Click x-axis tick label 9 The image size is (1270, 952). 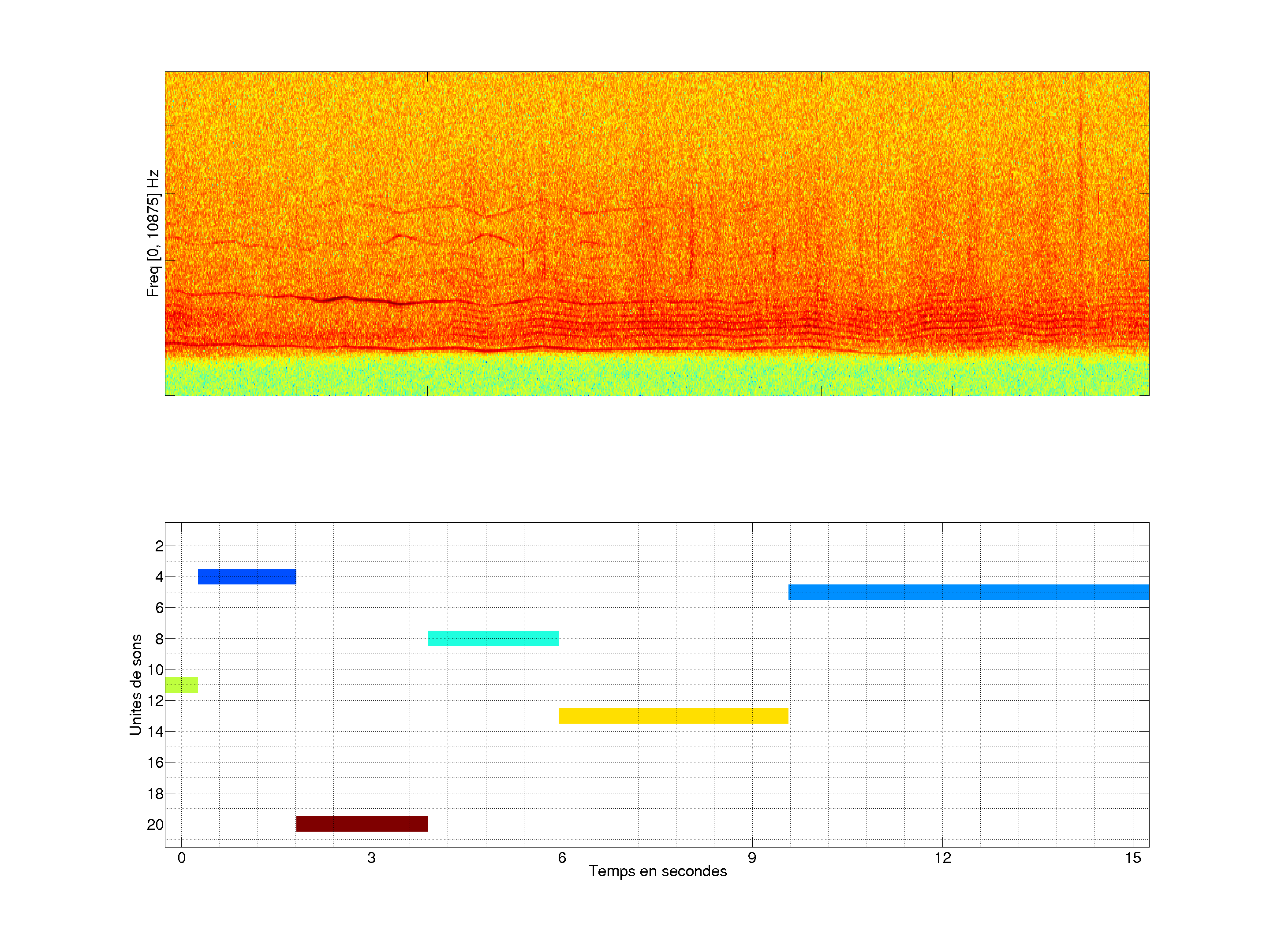tap(751, 858)
